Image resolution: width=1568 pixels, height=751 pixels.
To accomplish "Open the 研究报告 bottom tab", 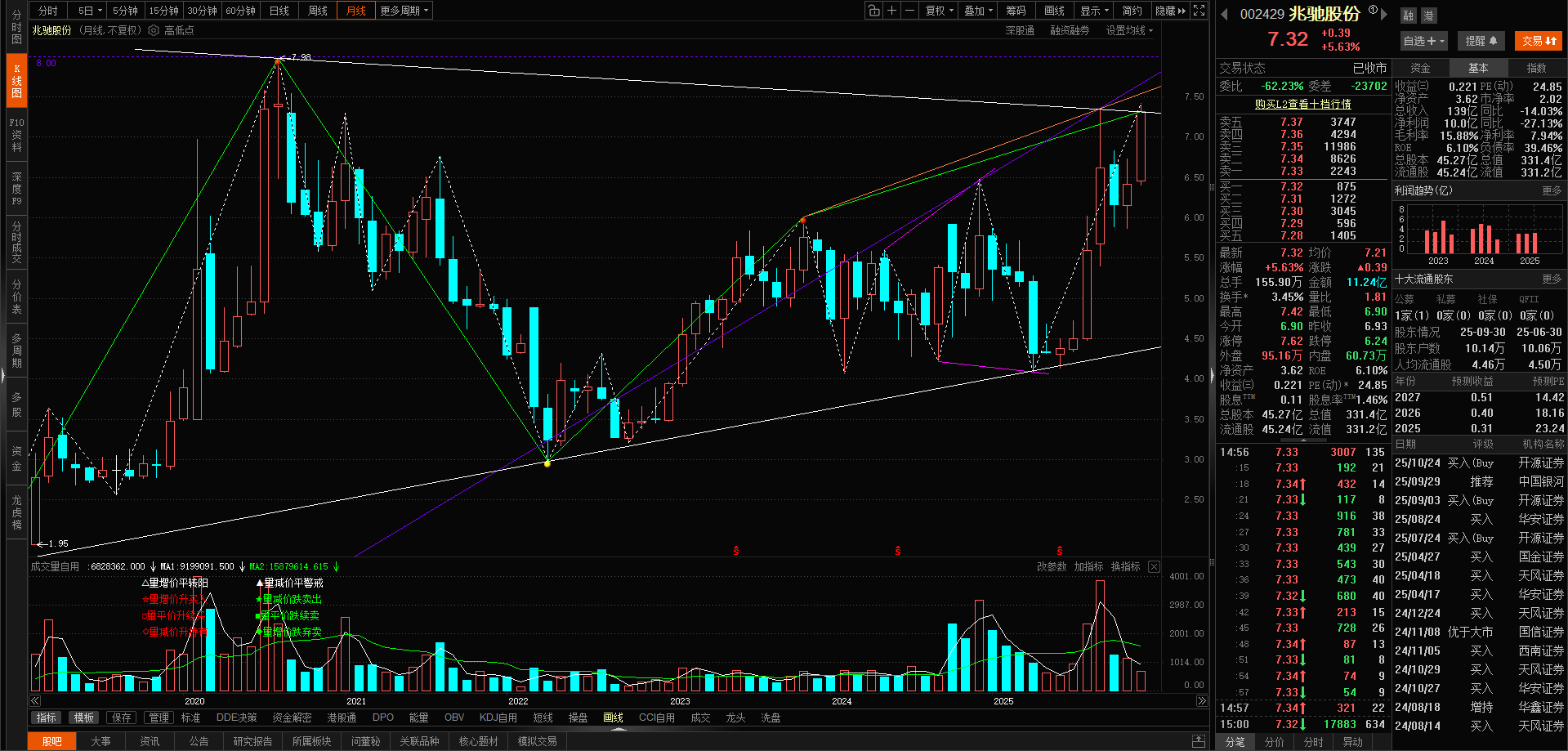I will [252, 741].
